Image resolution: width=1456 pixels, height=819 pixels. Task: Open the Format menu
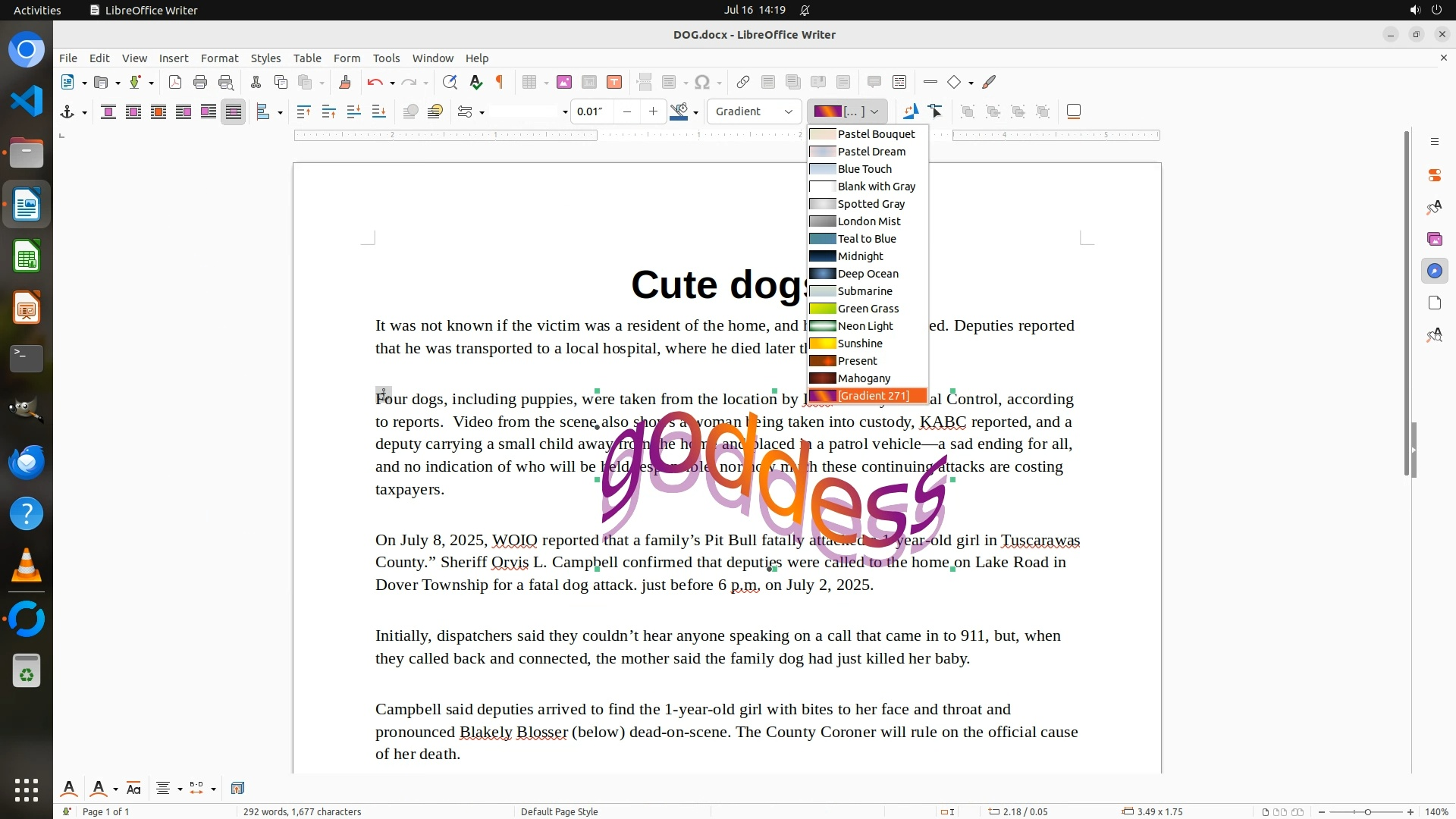click(x=219, y=58)
